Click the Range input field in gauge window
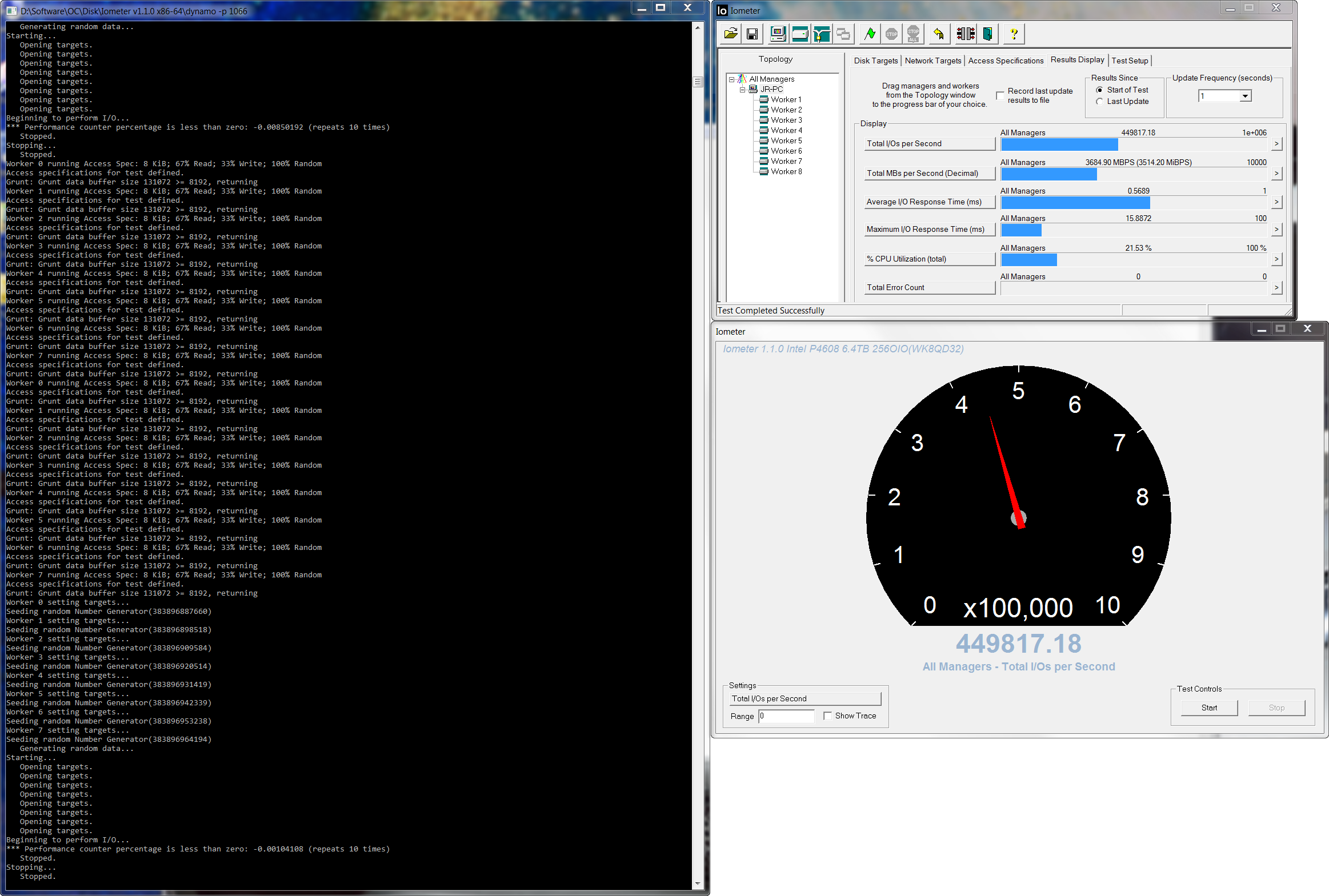 (x=786, y=716)
